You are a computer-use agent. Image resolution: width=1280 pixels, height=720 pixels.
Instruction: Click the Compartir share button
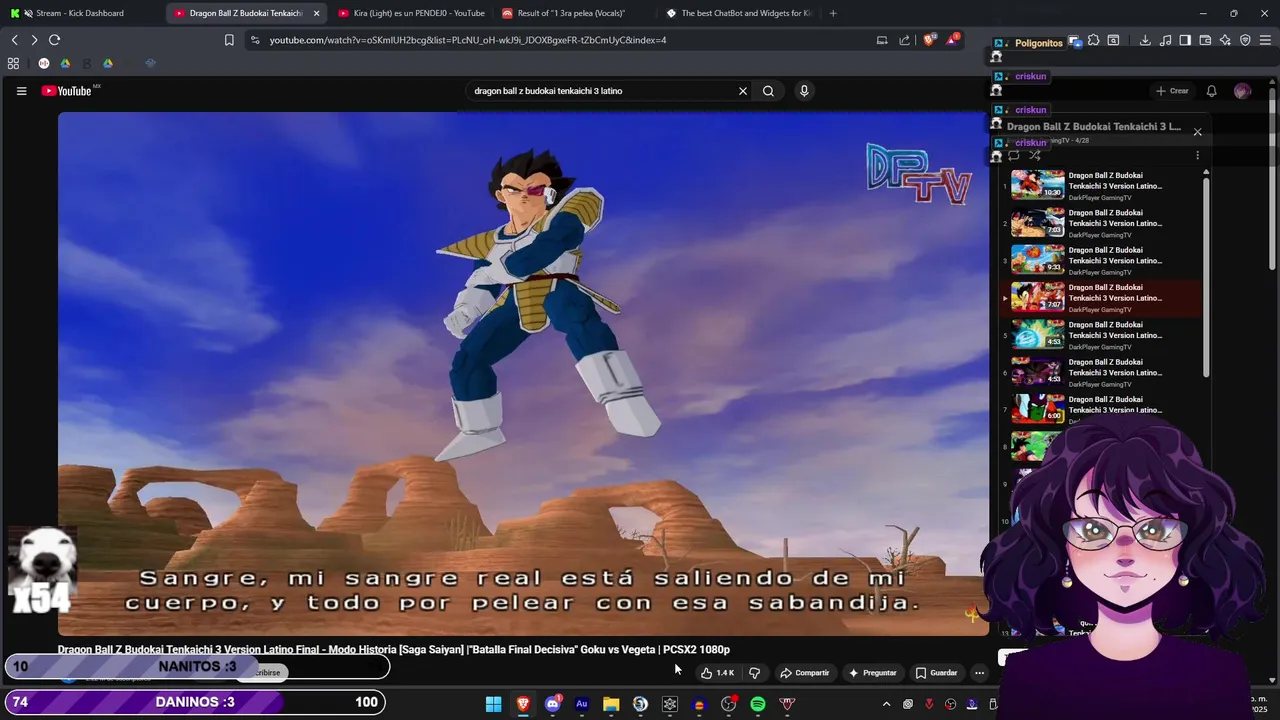click(x=805, y=673)
